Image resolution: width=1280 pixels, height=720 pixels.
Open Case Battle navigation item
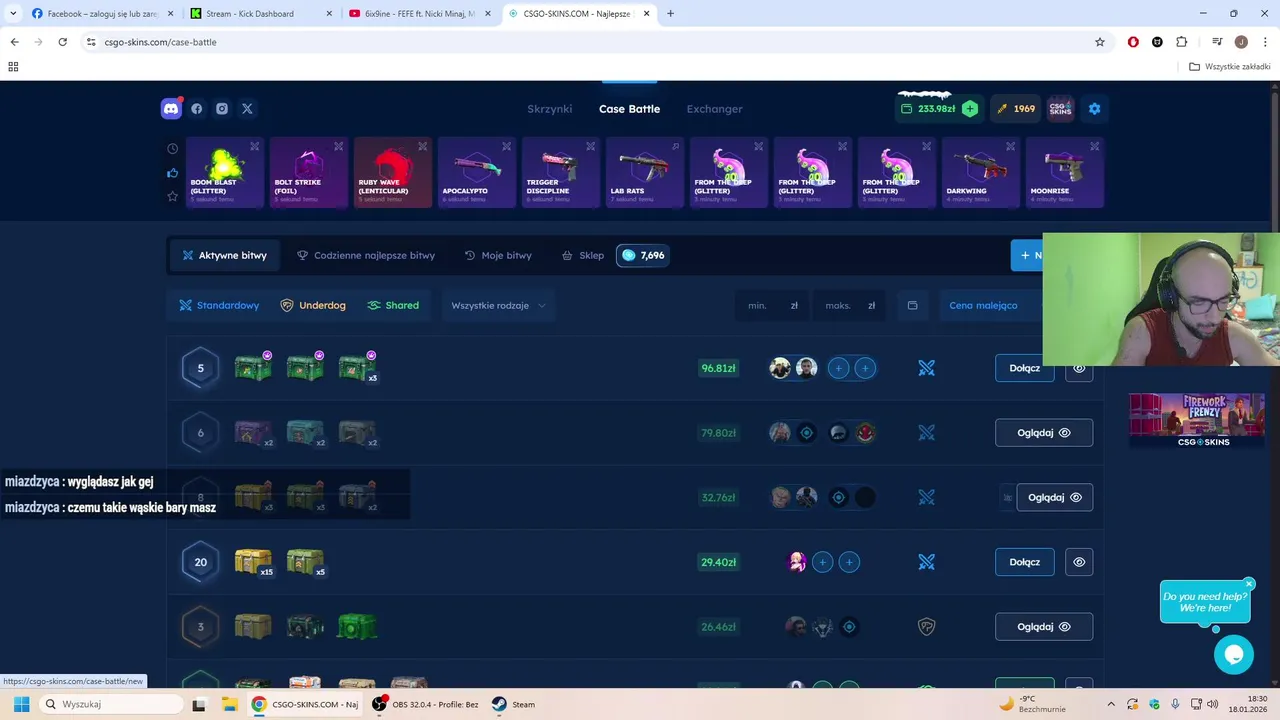click(629, 109)
